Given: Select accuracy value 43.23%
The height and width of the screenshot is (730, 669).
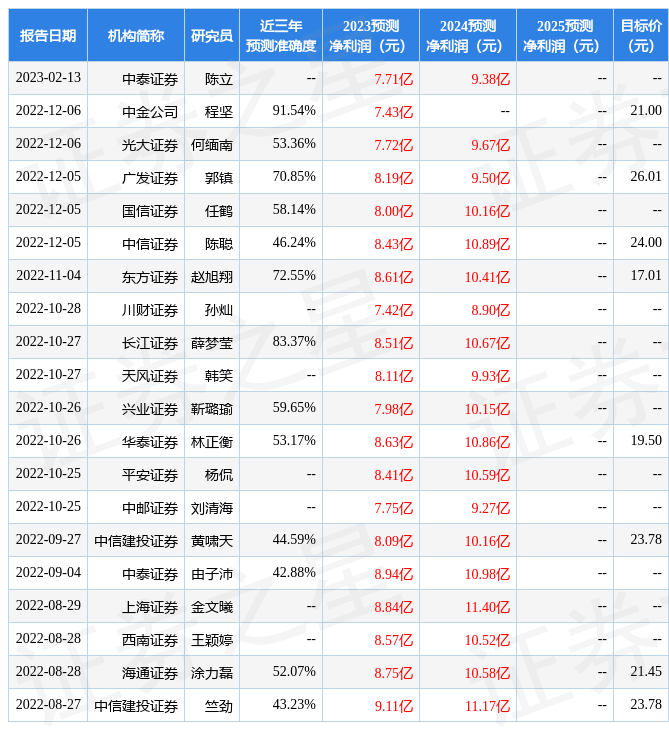Looking at the screenshot, I should 294,705.
